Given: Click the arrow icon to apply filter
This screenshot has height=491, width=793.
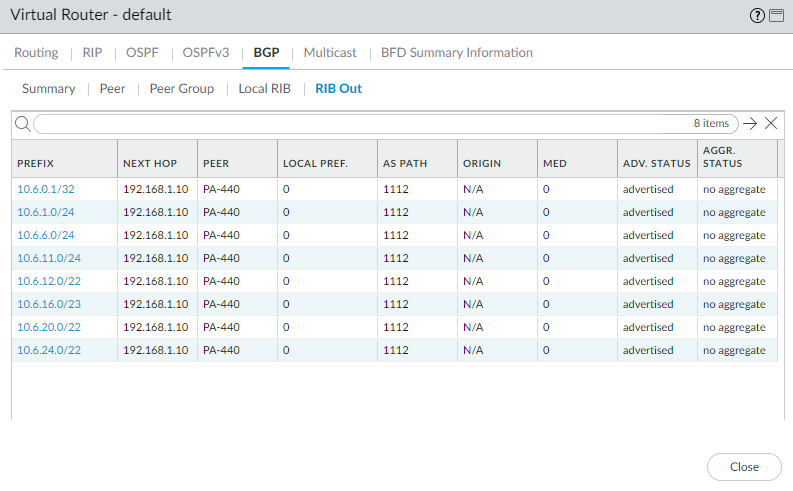Looking at the screenshot, I should (x=750, y=123).
